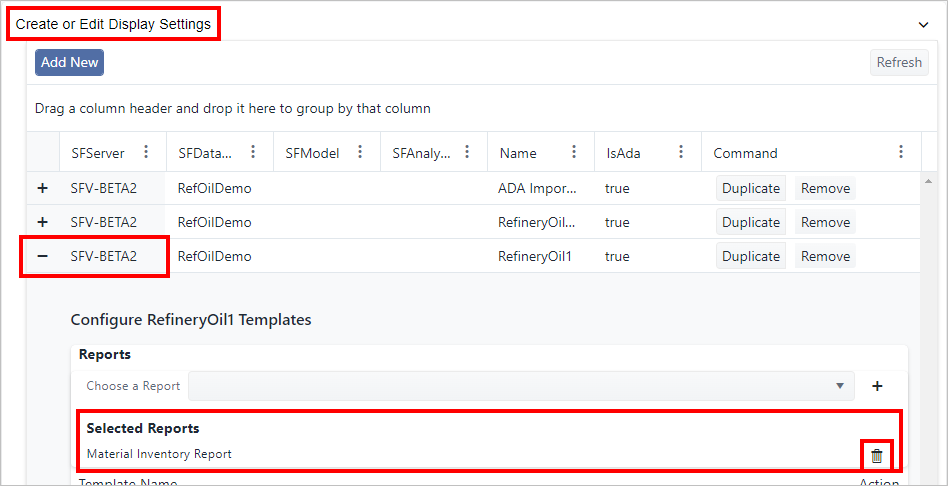Click the Add New button
The width and height of the screenshot is (948, 486).
[x=69, y=62]
